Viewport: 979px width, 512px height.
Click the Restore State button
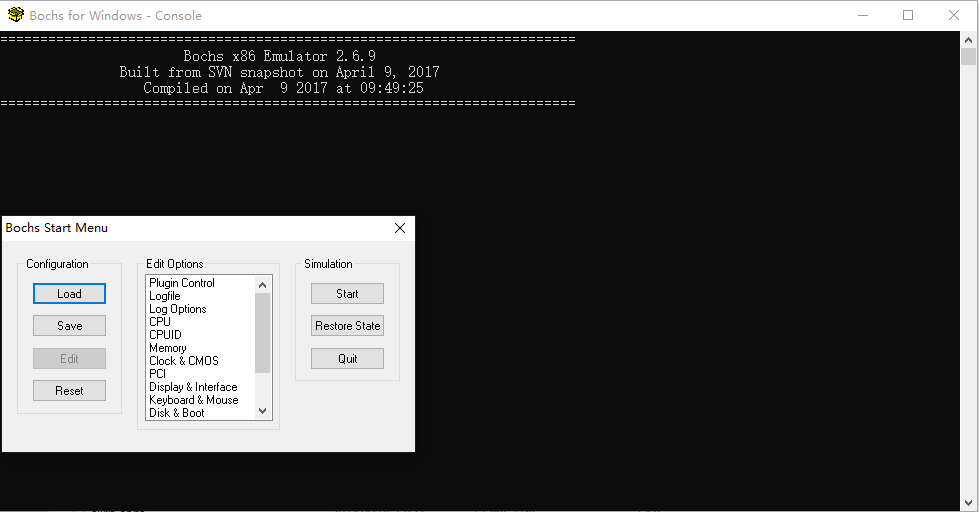pos(347,326)
